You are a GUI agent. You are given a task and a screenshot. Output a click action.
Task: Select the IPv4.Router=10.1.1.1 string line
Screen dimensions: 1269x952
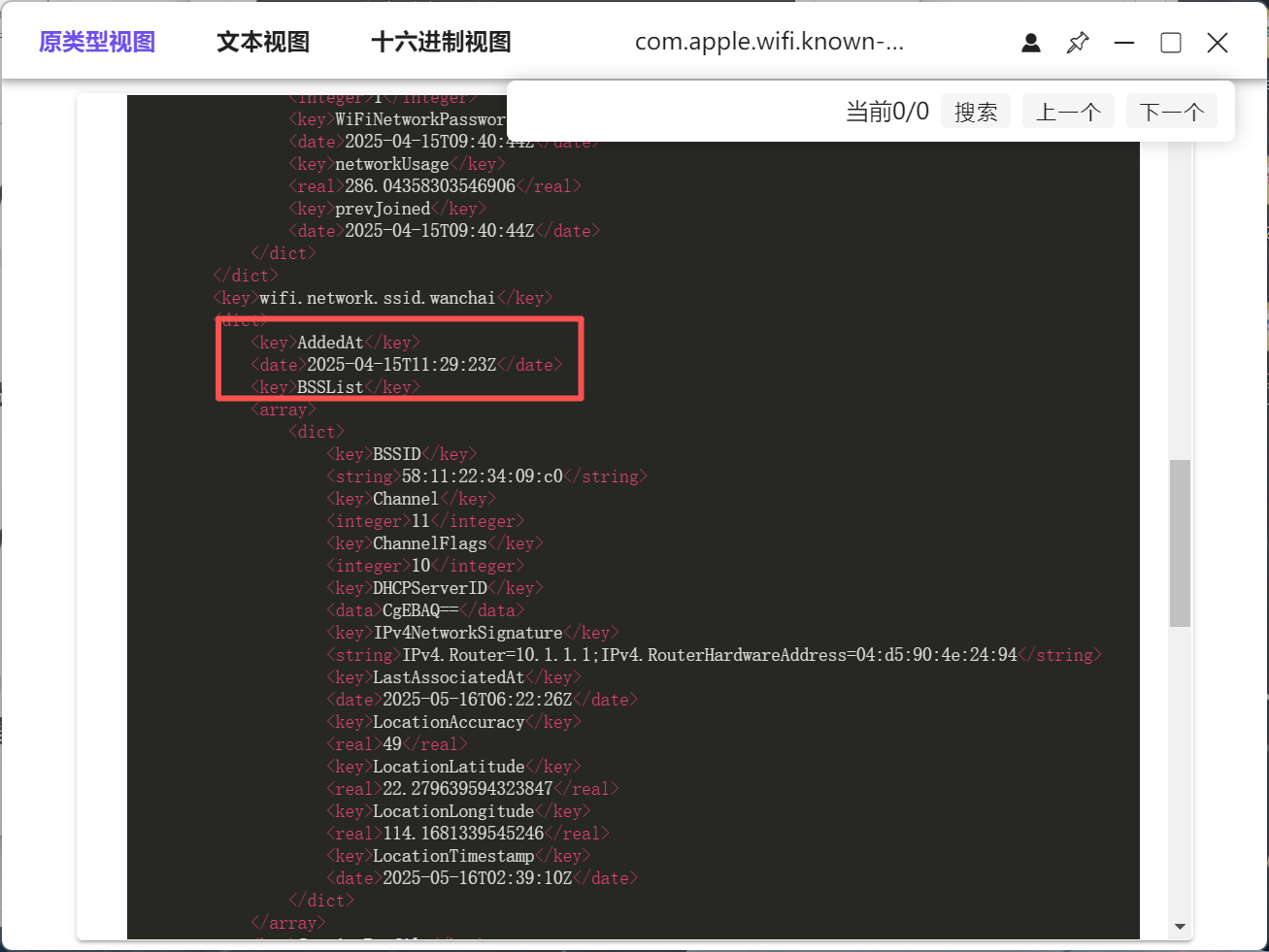point(714,655)
